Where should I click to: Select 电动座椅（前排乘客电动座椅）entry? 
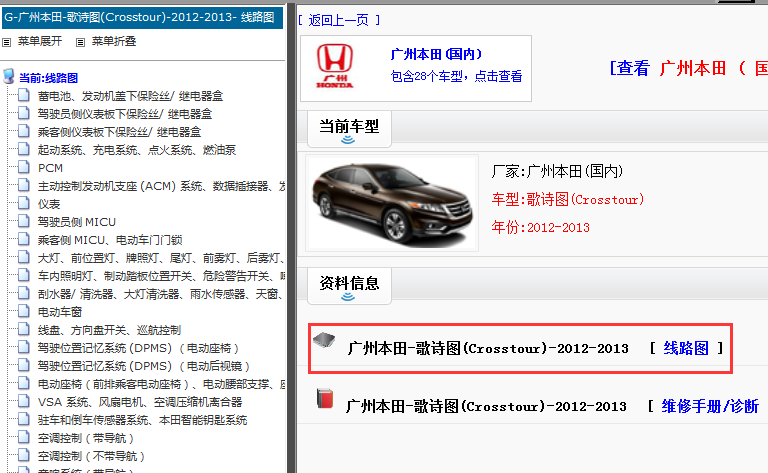(161, 384)
